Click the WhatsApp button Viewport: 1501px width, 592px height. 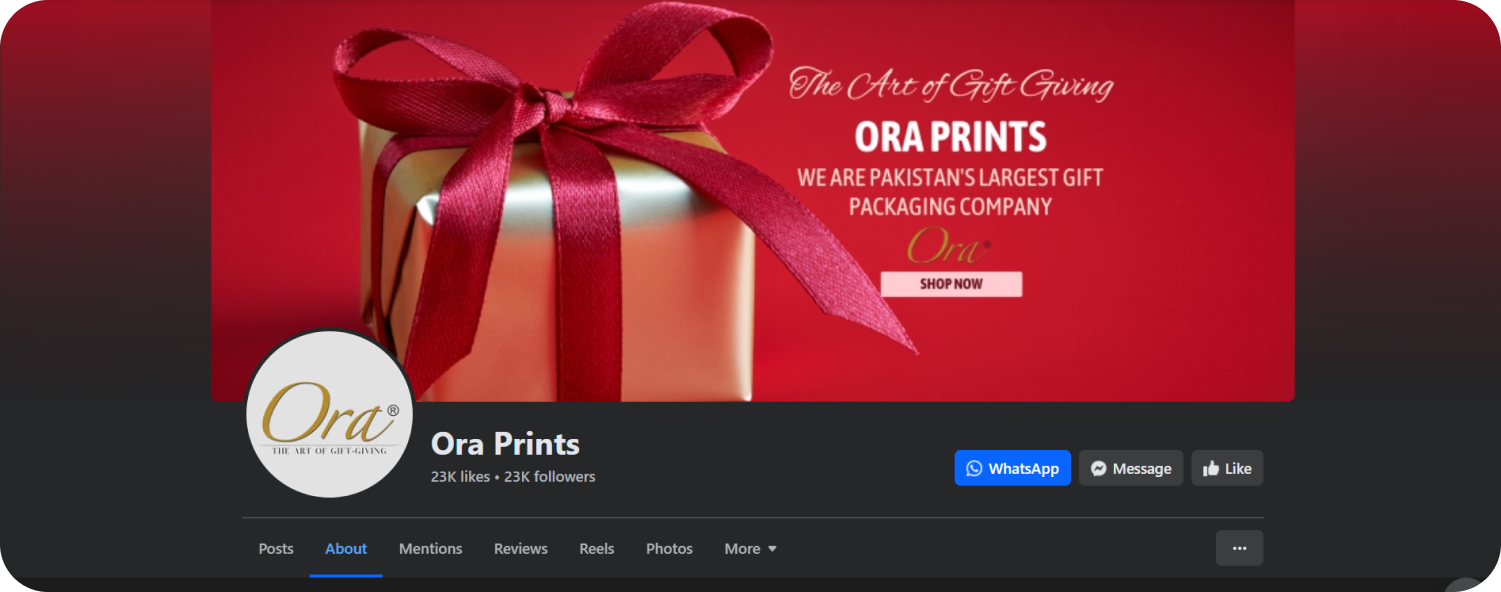[1013, 468]
